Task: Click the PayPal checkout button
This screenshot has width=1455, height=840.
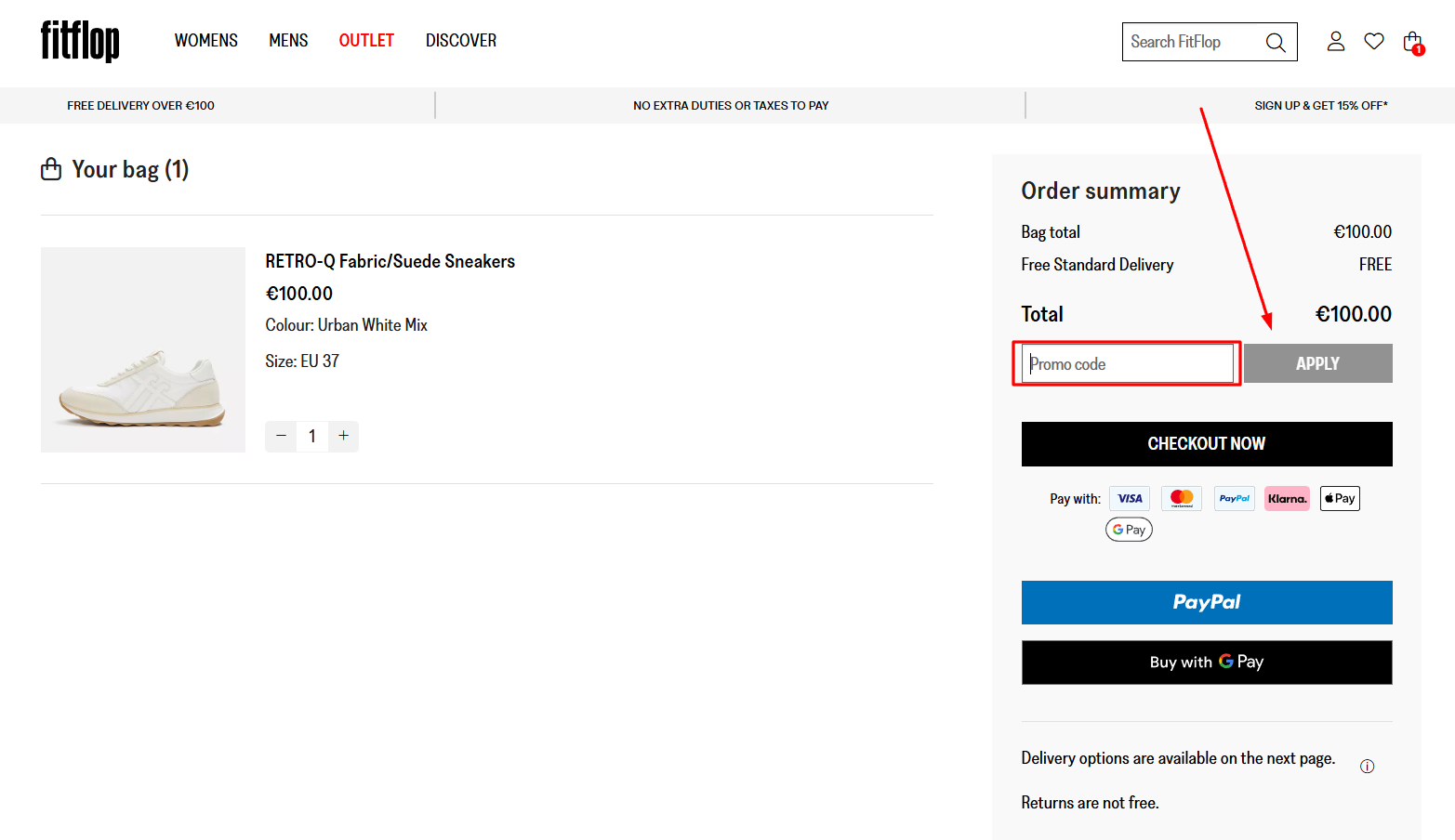Action: coord(1206,602)
